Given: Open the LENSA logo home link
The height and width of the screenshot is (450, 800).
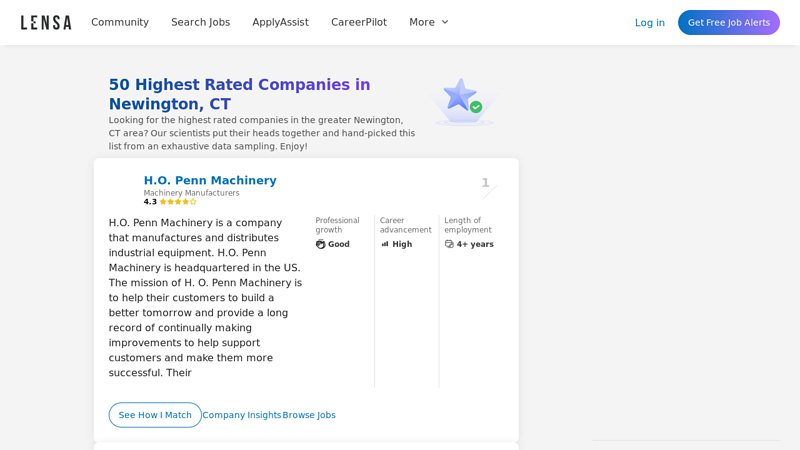Looking at the screenshot, I should [x=46, y=22].
